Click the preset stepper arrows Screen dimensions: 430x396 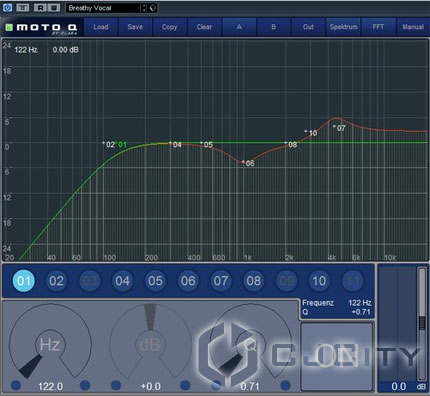pos(144,8)
